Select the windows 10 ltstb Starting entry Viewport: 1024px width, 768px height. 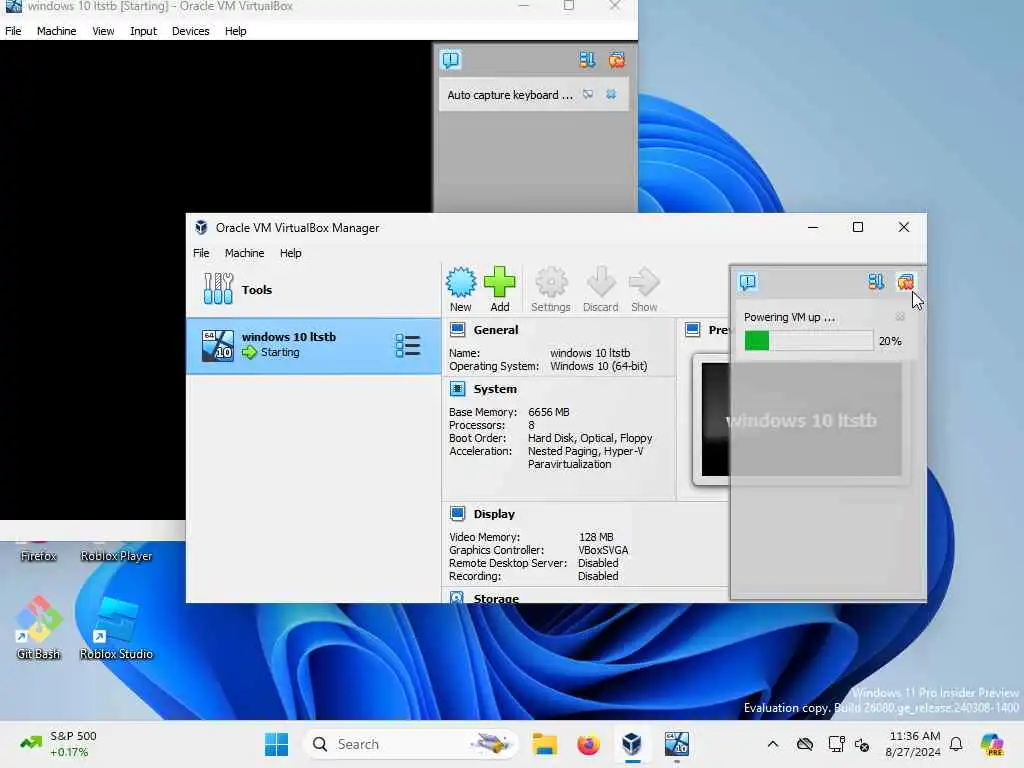313,345
